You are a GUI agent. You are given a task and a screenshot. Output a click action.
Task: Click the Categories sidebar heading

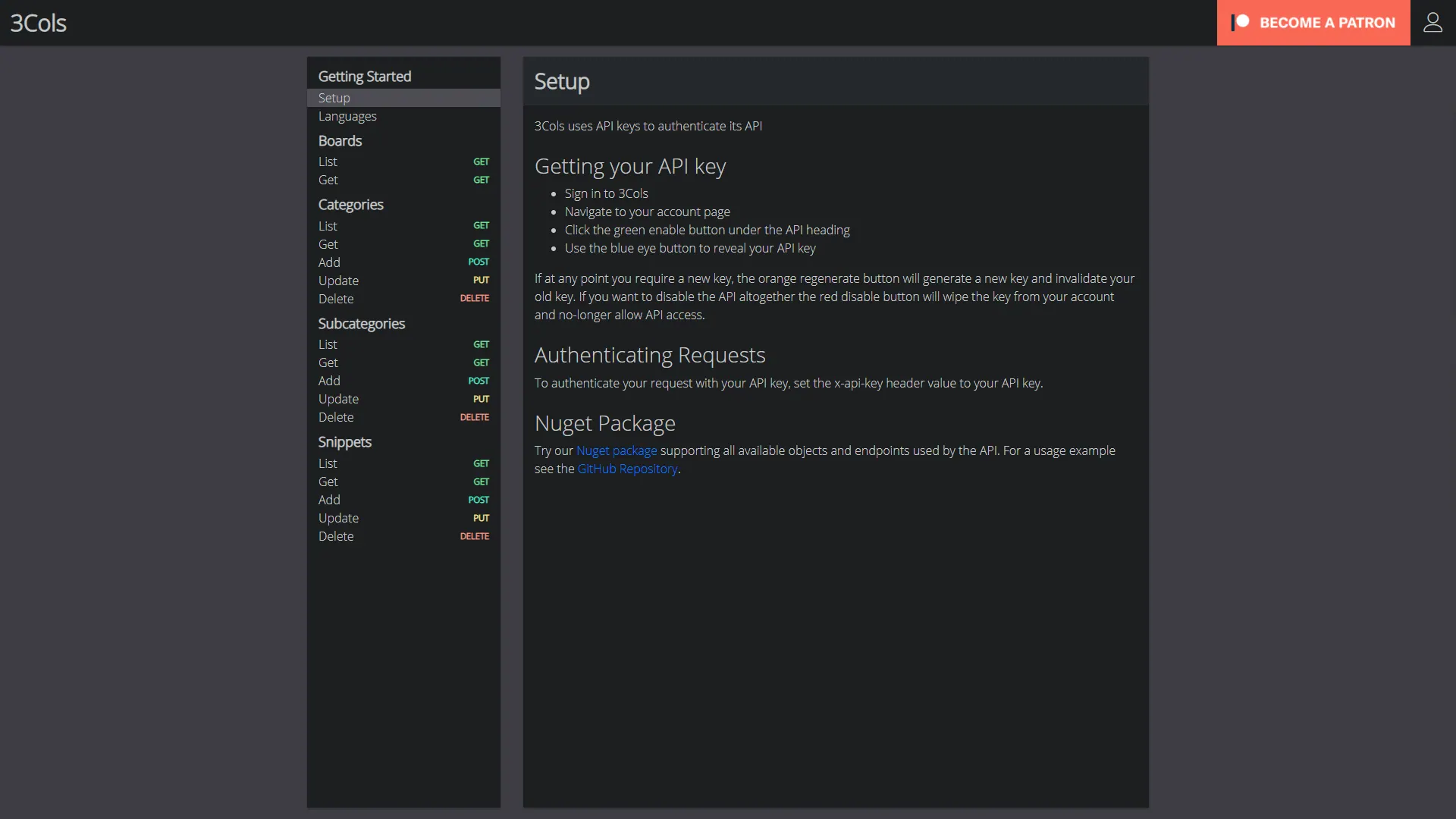pyautogui.click(x=350, y=205)
